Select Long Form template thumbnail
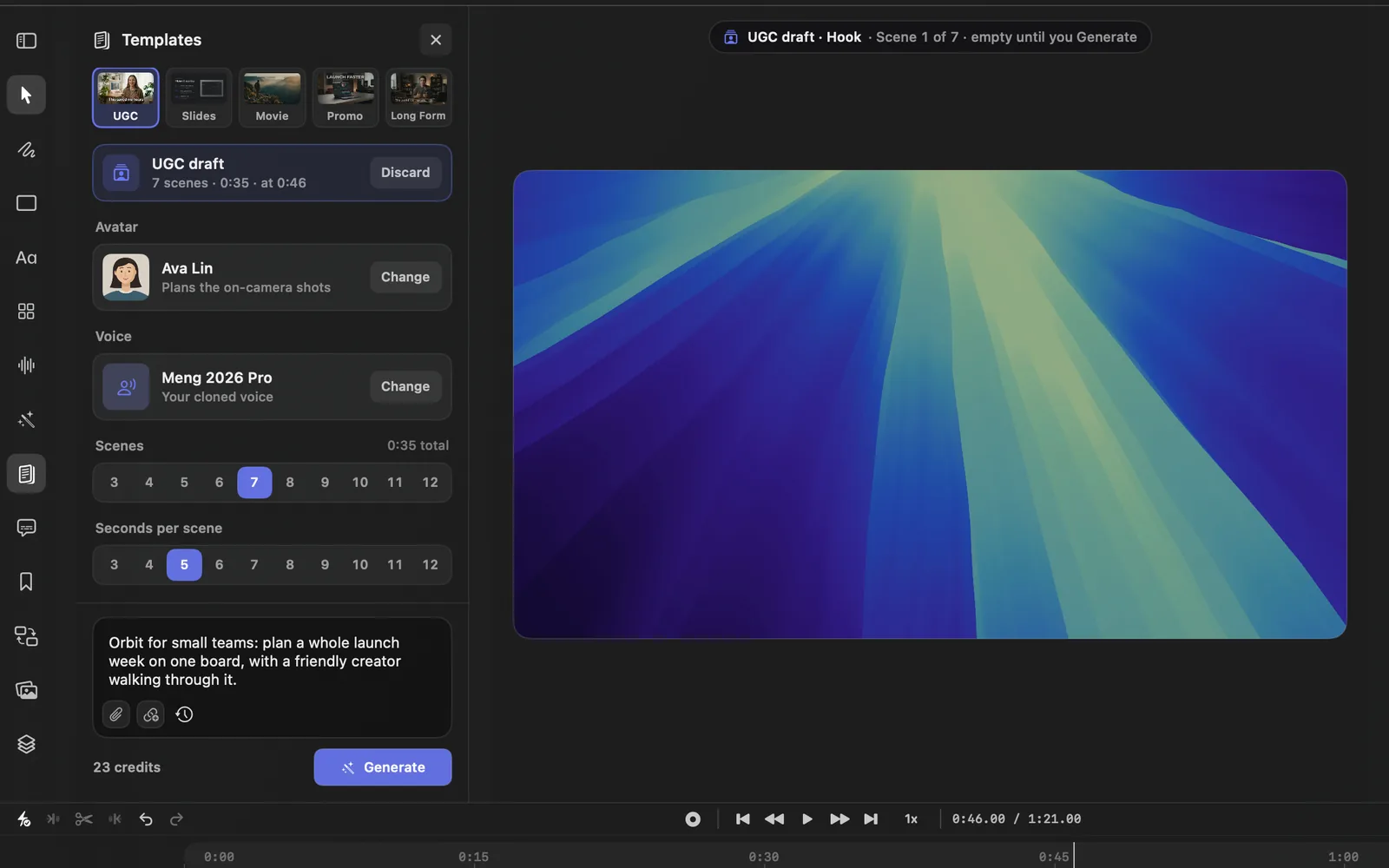The image size is (1389, 868). pyautogui.click(x=418, y=97)
